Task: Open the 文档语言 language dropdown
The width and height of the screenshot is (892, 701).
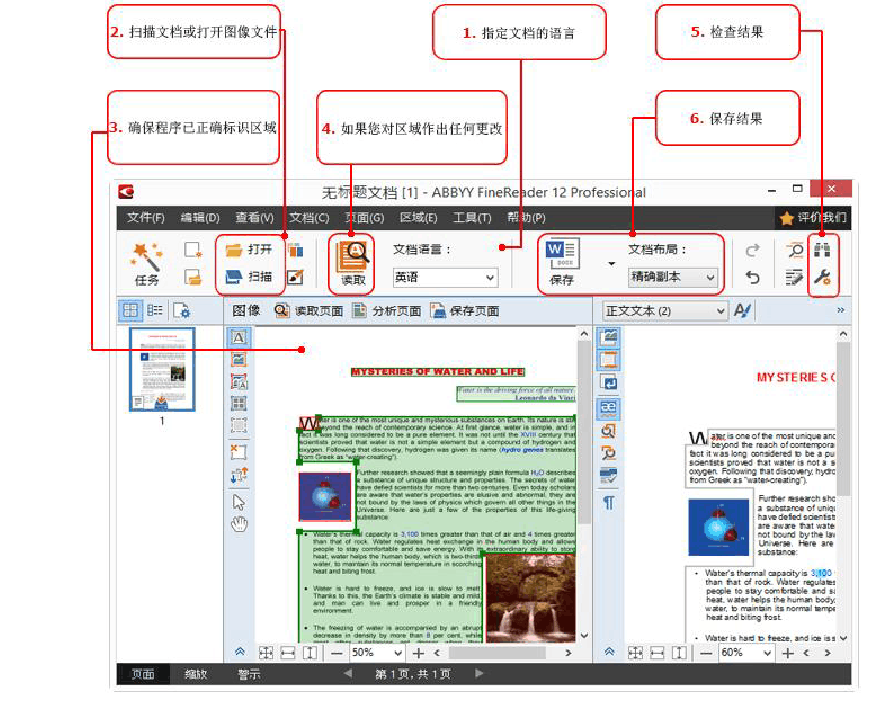Action: (446, 277)
